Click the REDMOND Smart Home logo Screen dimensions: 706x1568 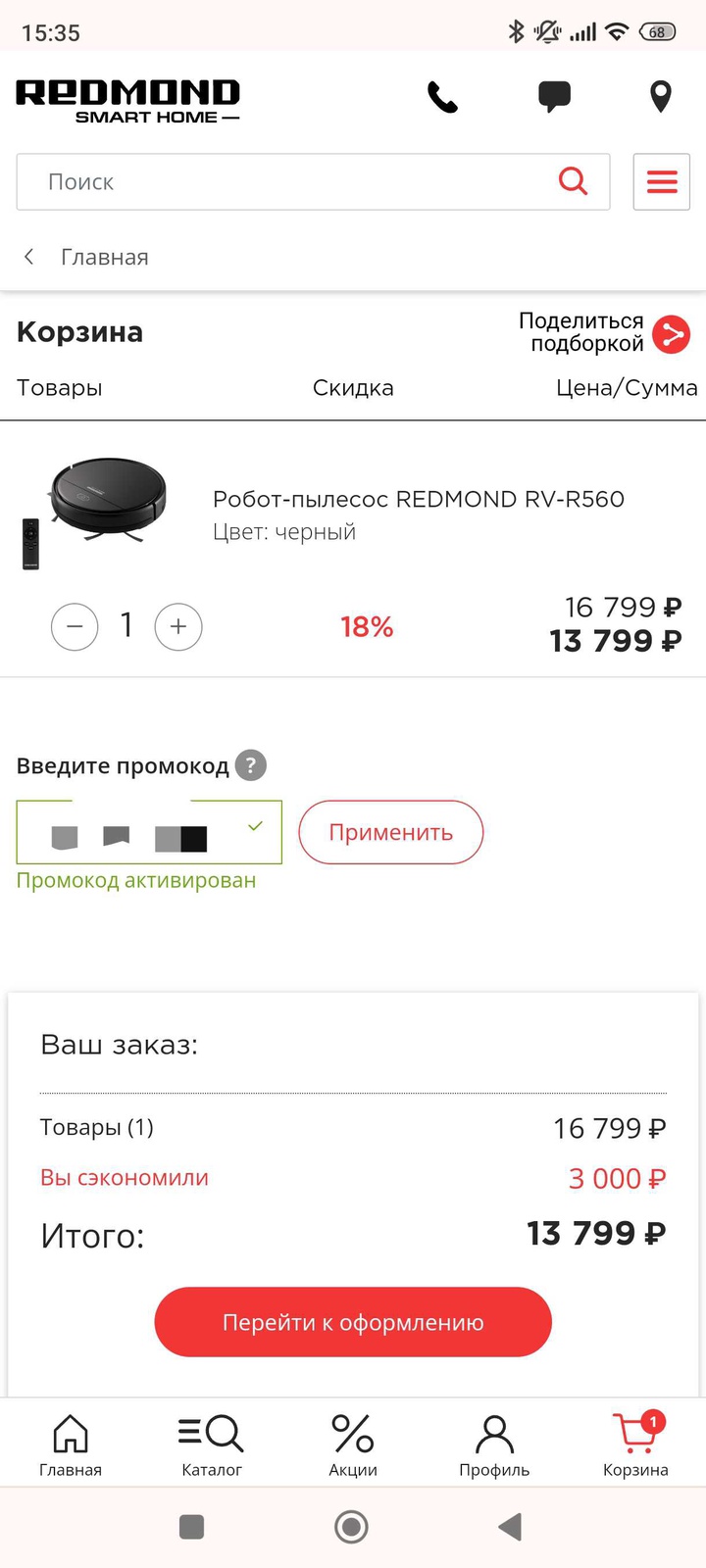coord(127,101)
